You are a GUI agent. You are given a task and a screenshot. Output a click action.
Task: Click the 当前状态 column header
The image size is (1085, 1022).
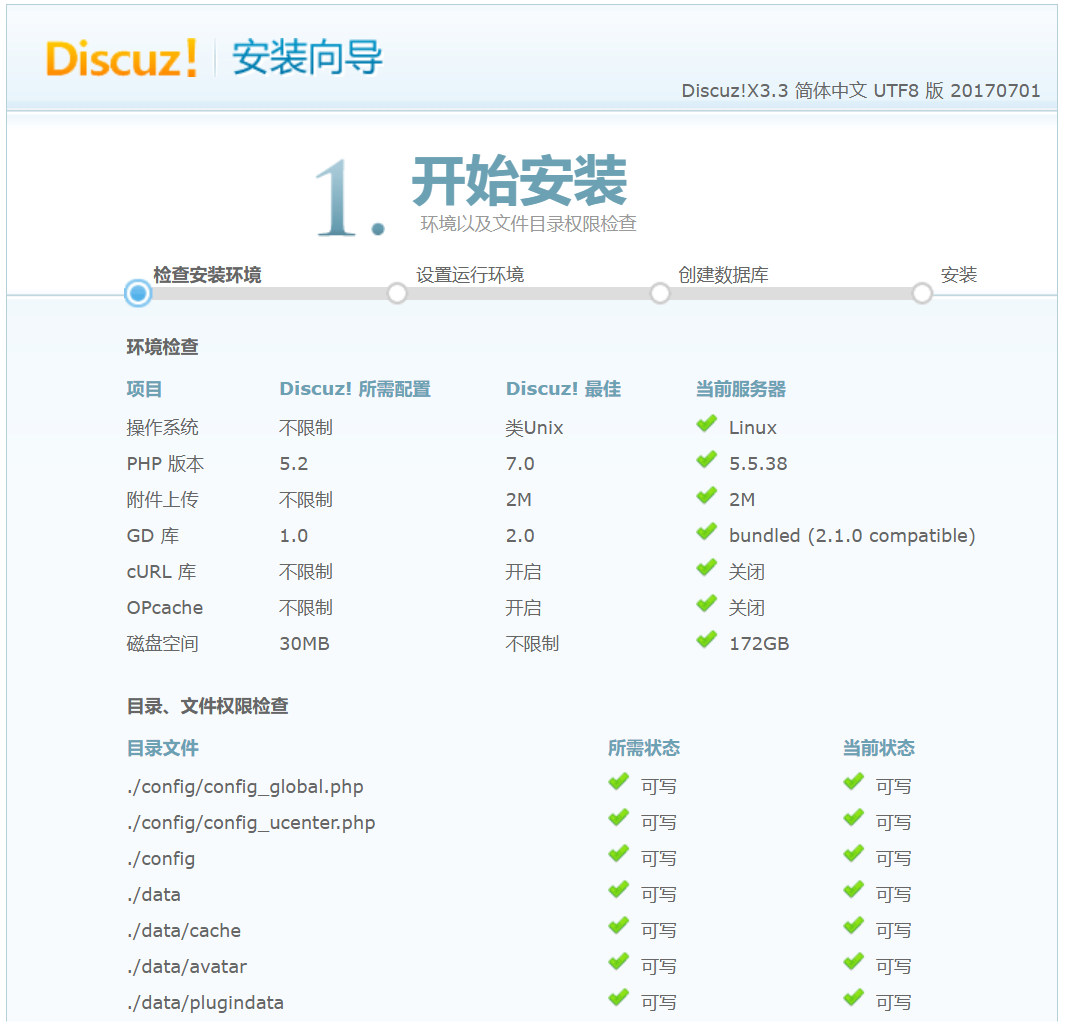click(879, 748)
